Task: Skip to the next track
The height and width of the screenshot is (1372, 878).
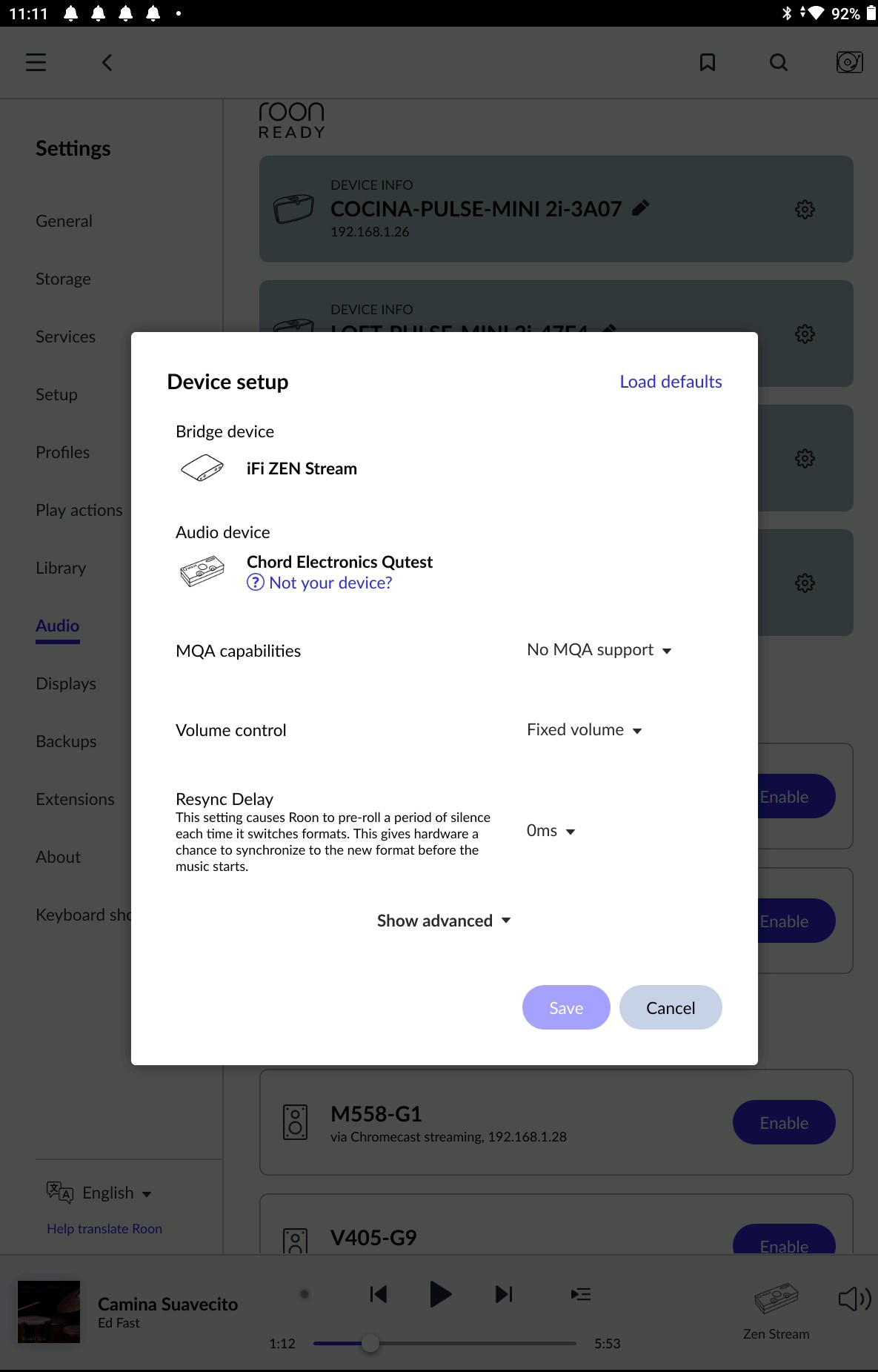Action: click(504, 1294)
